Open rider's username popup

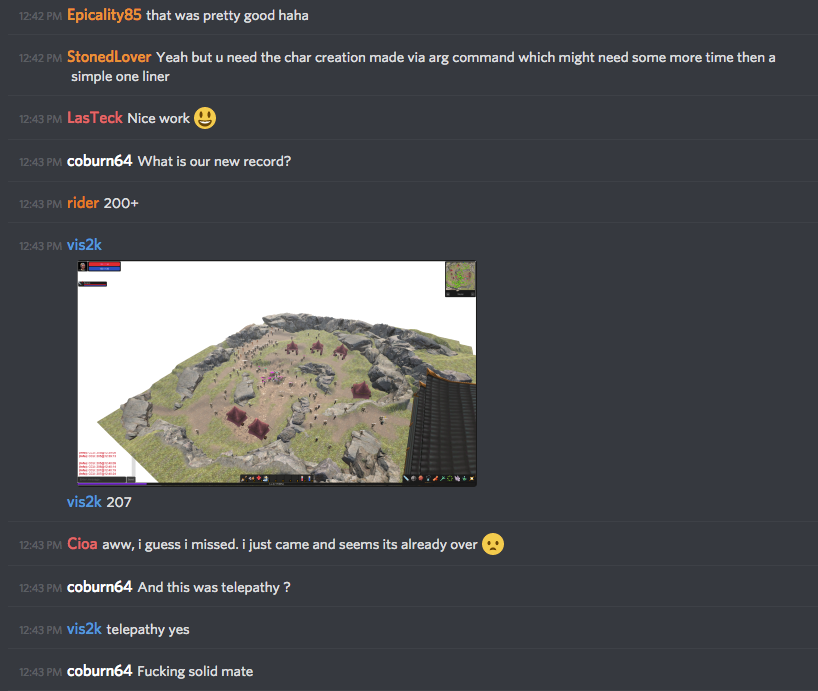(83, 203)
